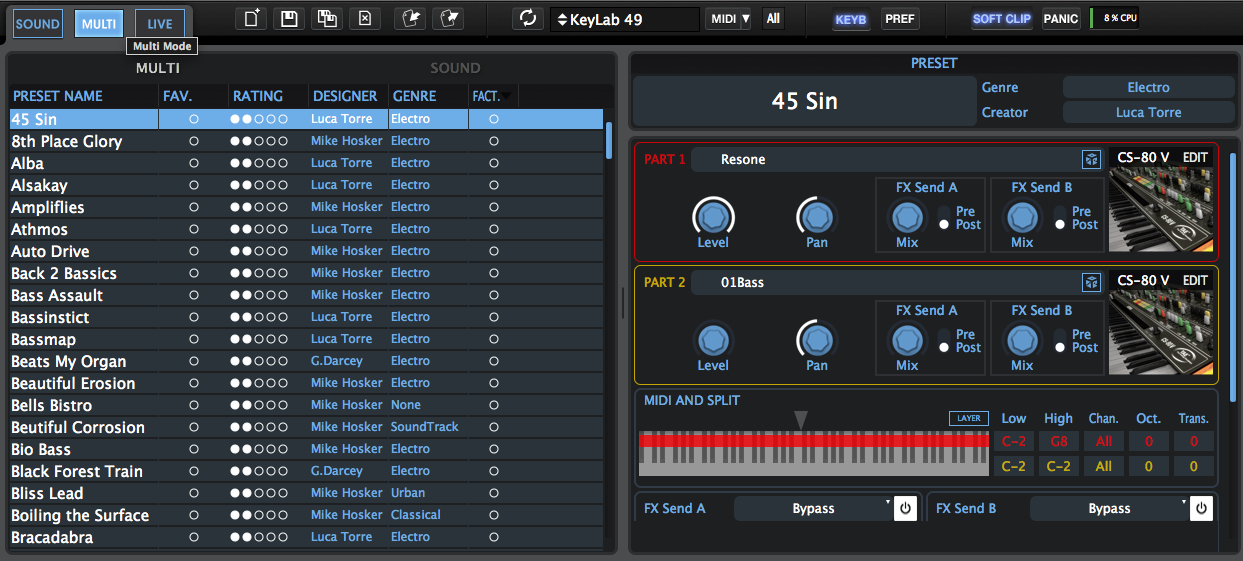Screen dimensions: 1243x561
Task: Click the All MIDI channel button
Action: coord(773,19)
